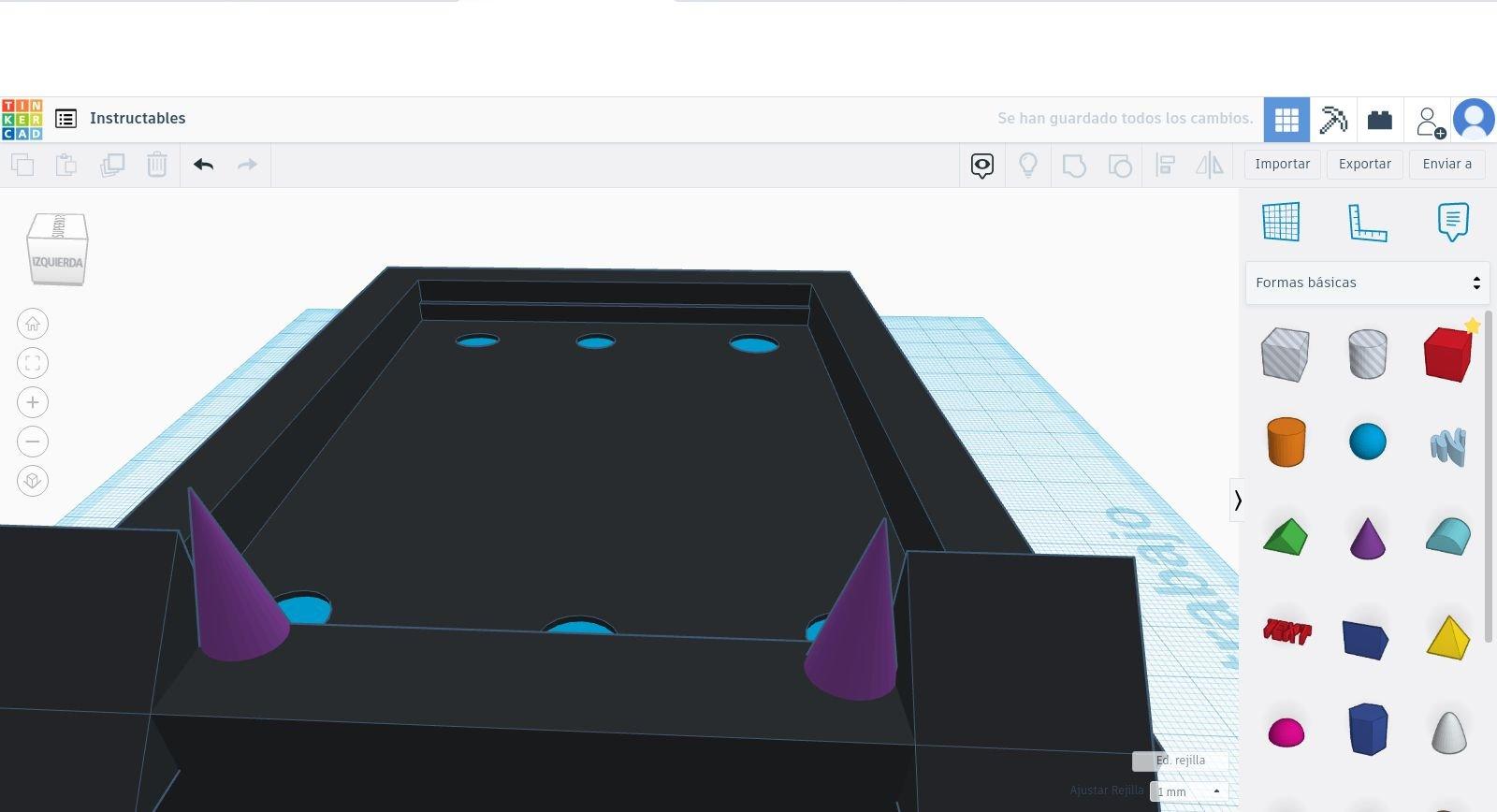Click the Group shapes icon
The image size is (1497, 812).
(x=1074, y=166)
